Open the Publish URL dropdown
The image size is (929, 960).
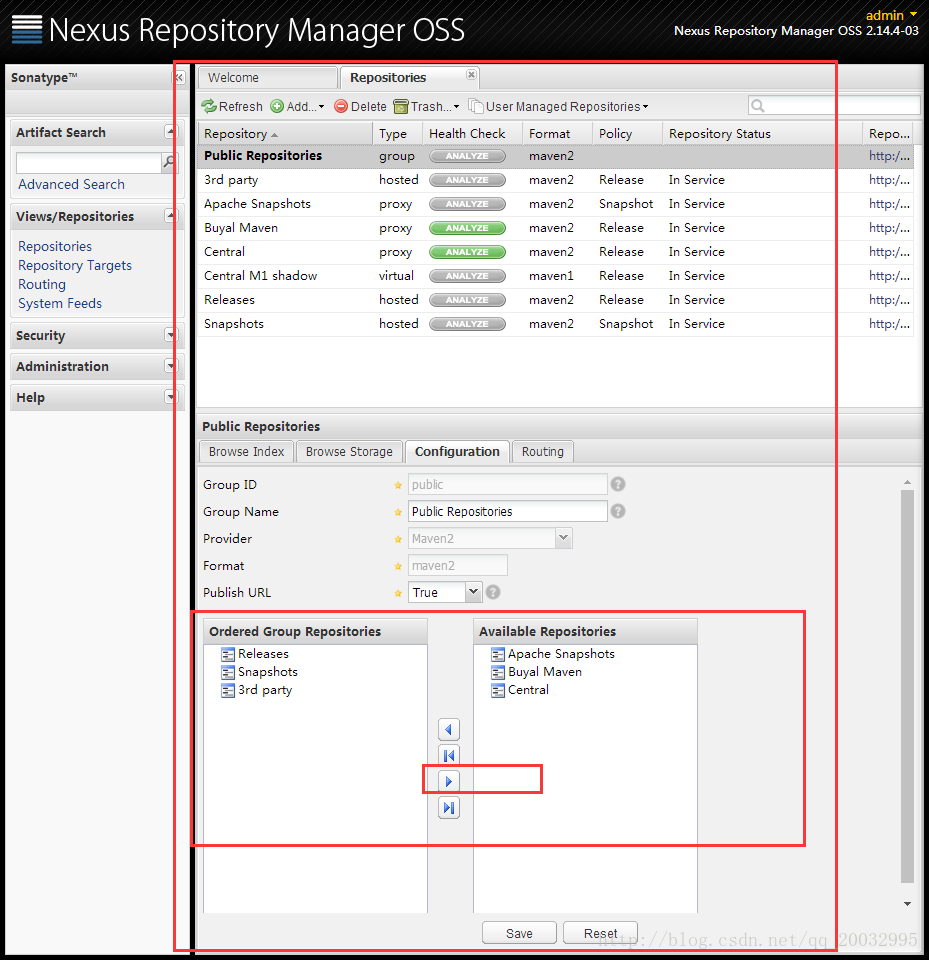(x=473, y=592)
